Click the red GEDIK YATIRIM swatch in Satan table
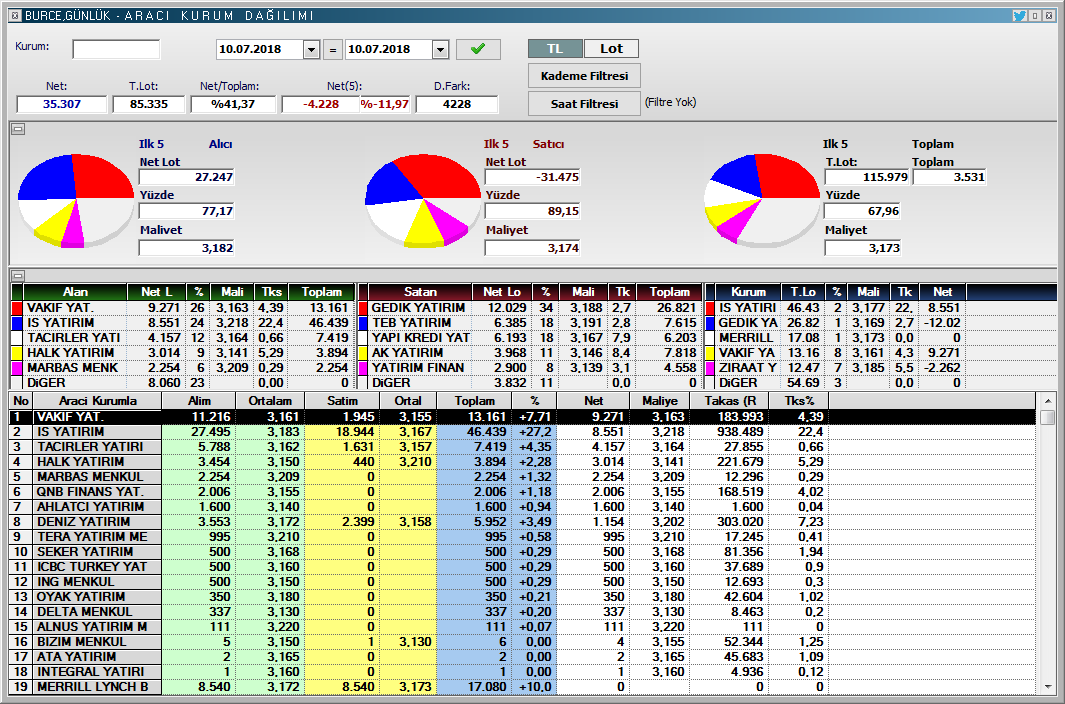This screenshot has width=1065, height=704. [x=363, y=308]
